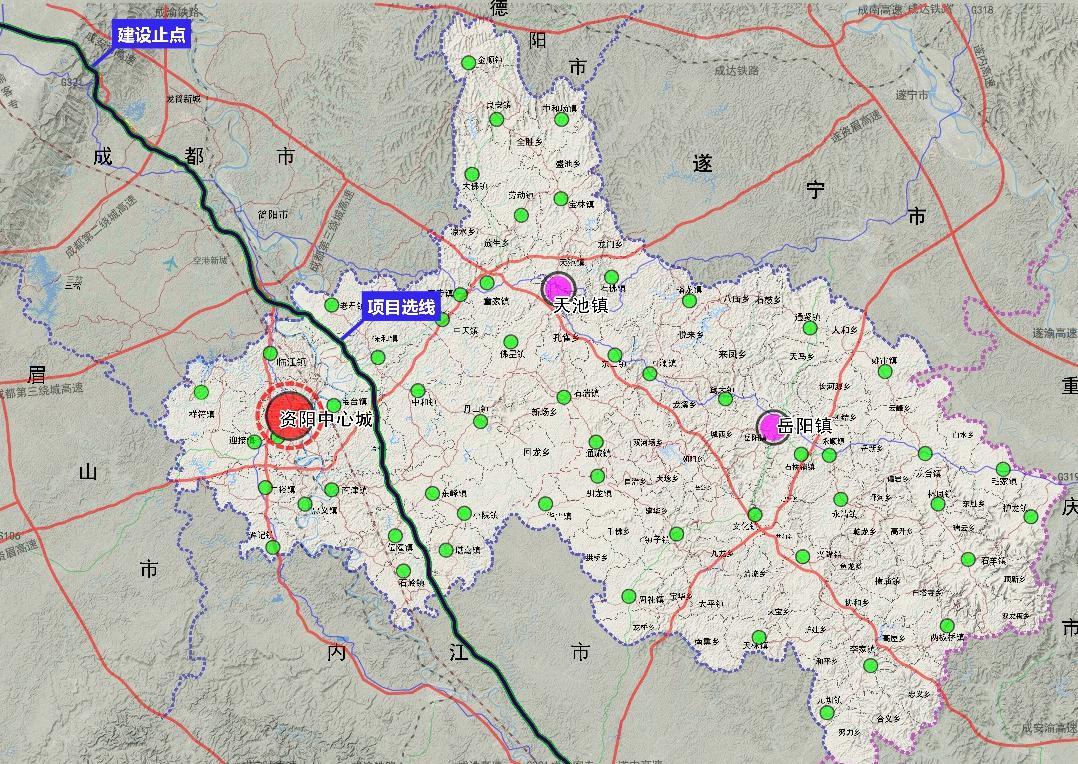The width and height of the screenshot is (1078, 764).
Task: Click the green dot at 中和场镇
Action: (x=562, y=119)
